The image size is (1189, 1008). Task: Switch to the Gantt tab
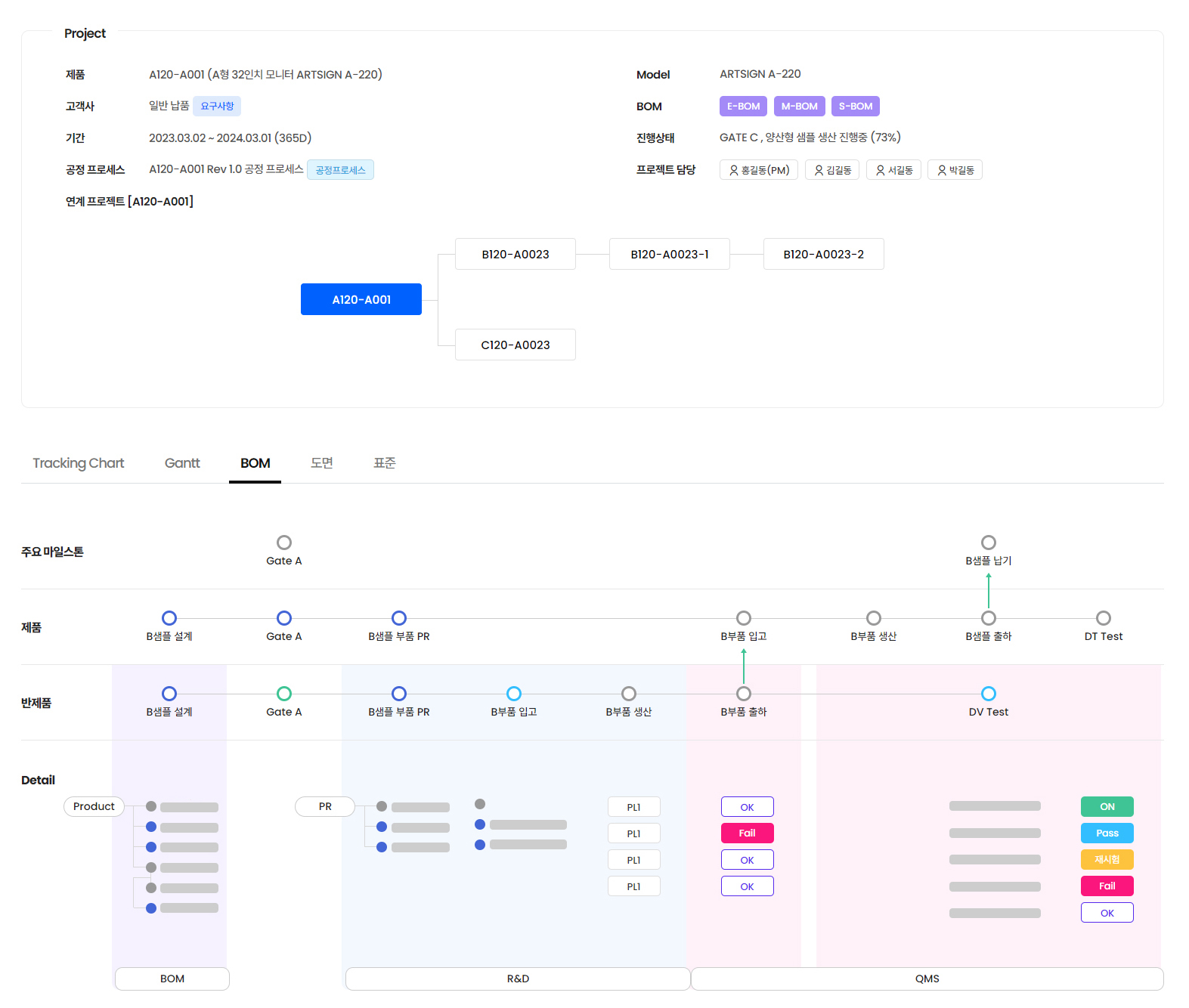pyautogui.click(x=182, y=463)
